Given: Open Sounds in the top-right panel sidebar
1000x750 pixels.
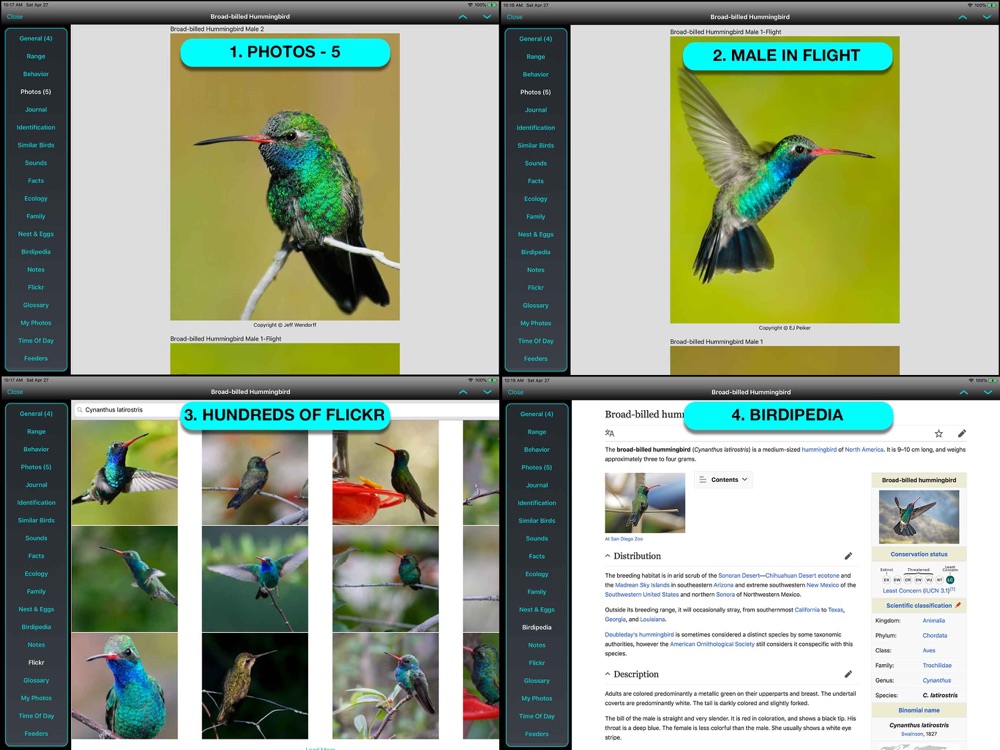Looking at the screenshot, I should [536, 163].
